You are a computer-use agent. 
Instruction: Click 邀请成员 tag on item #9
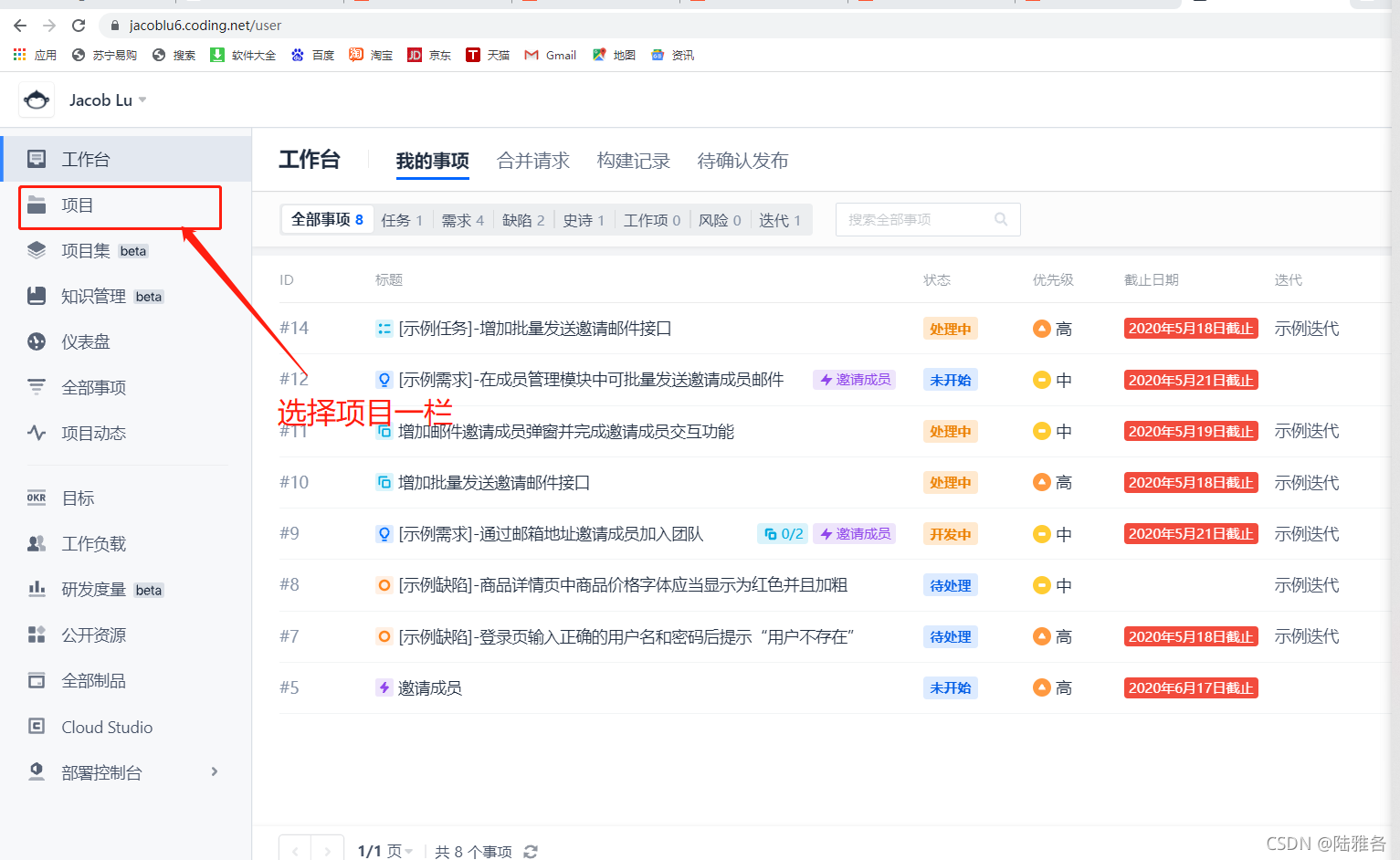click(x=855, y=534)
